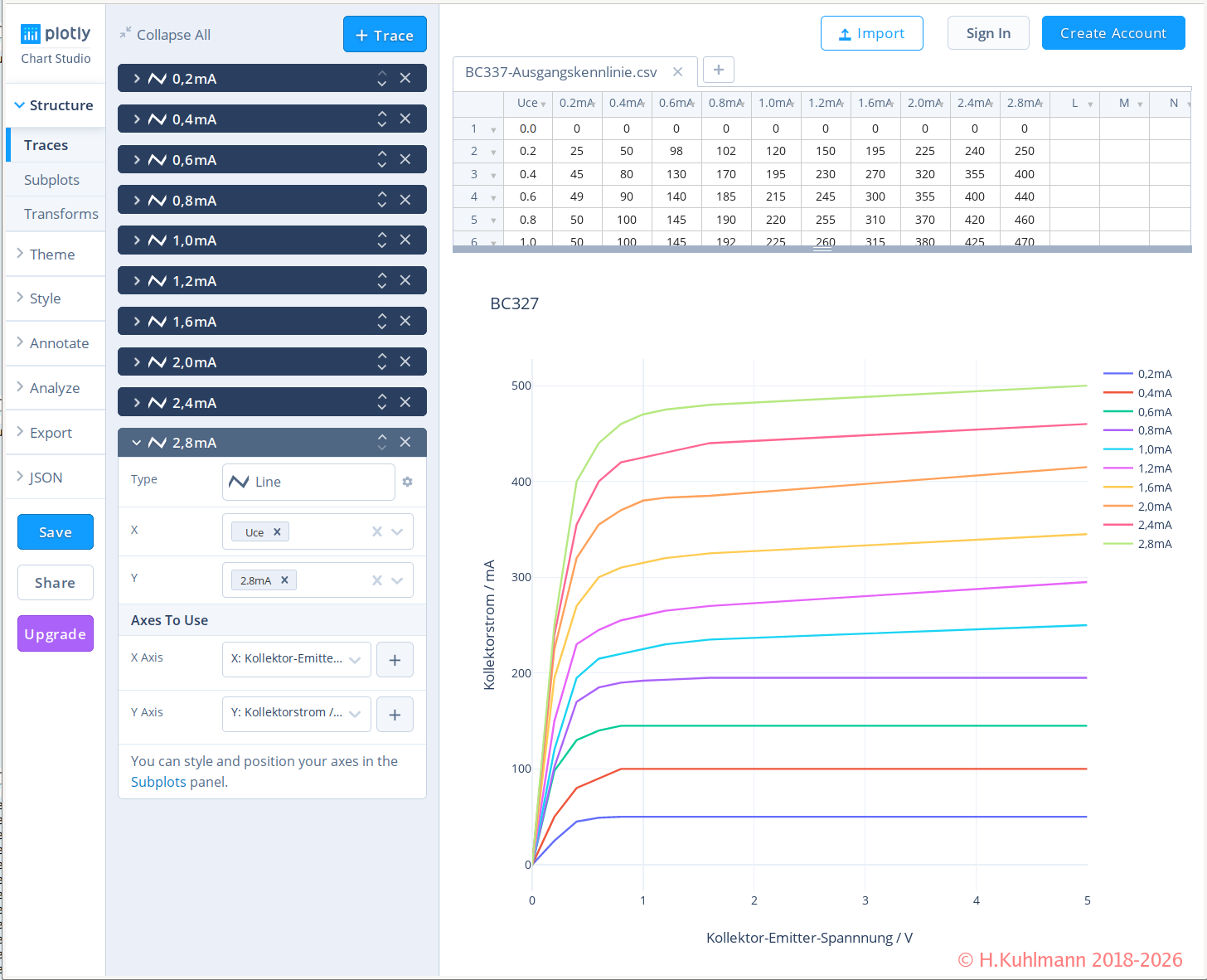1207x980 pixels.
Task: Click the 2,8mA green legend line swatch
Action: (1117, 544)
